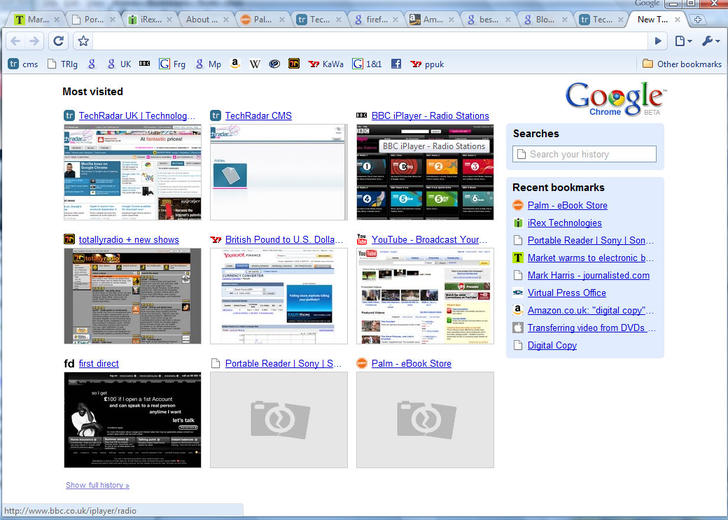Click the YouTube favicon beside its title

[362, 240]
